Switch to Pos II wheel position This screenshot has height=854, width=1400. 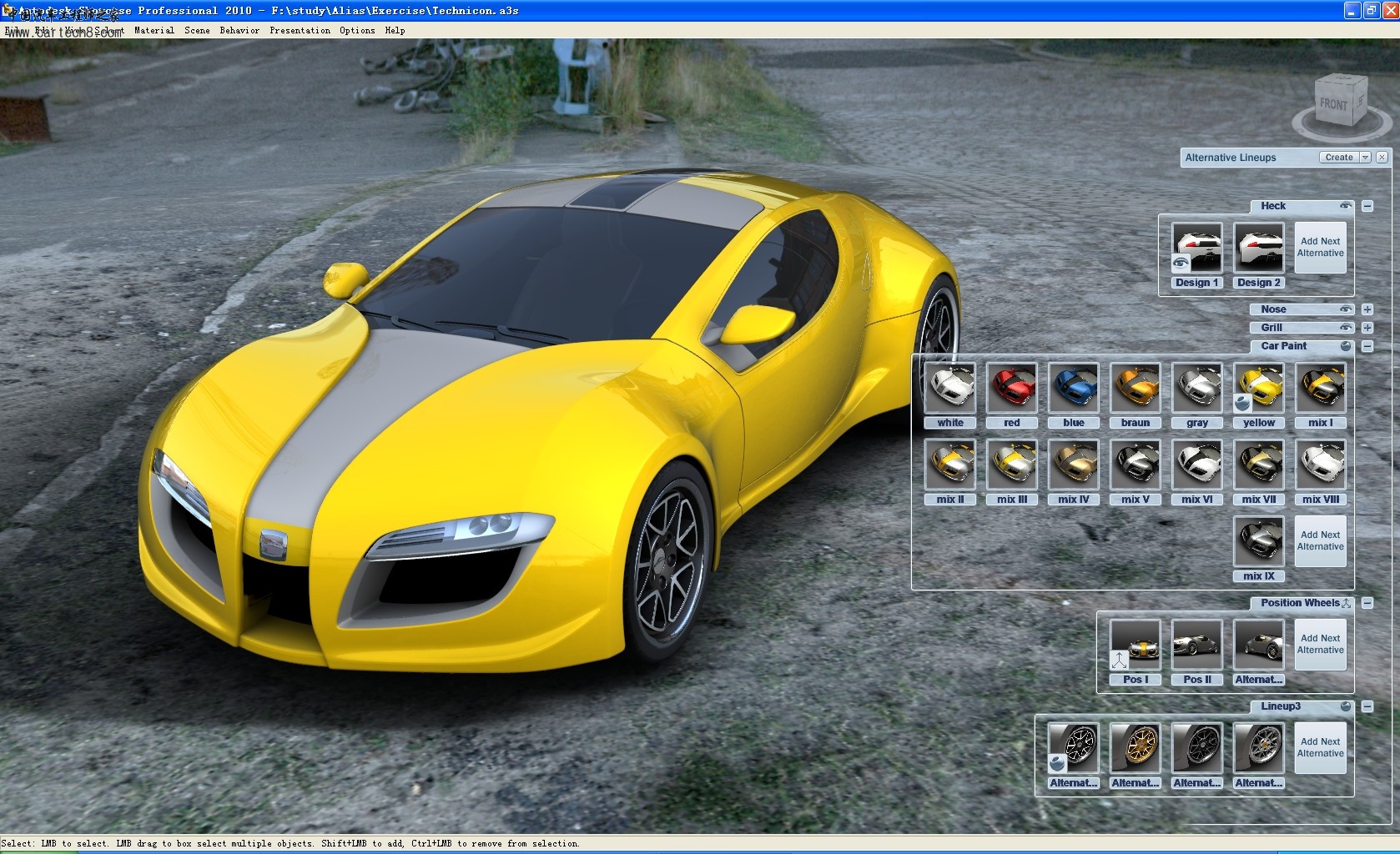pos(1197,645)
